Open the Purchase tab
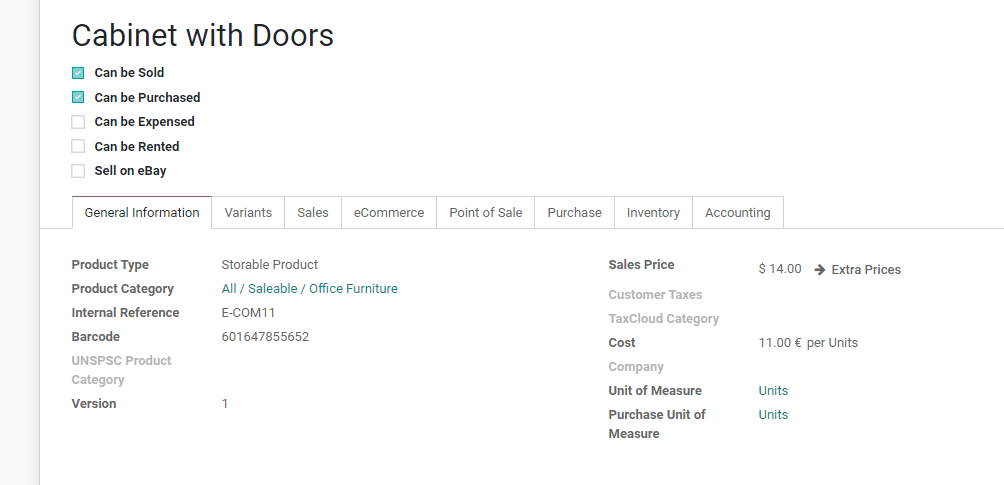Viewport: 1004px width, 485px height. pos(574,213)
